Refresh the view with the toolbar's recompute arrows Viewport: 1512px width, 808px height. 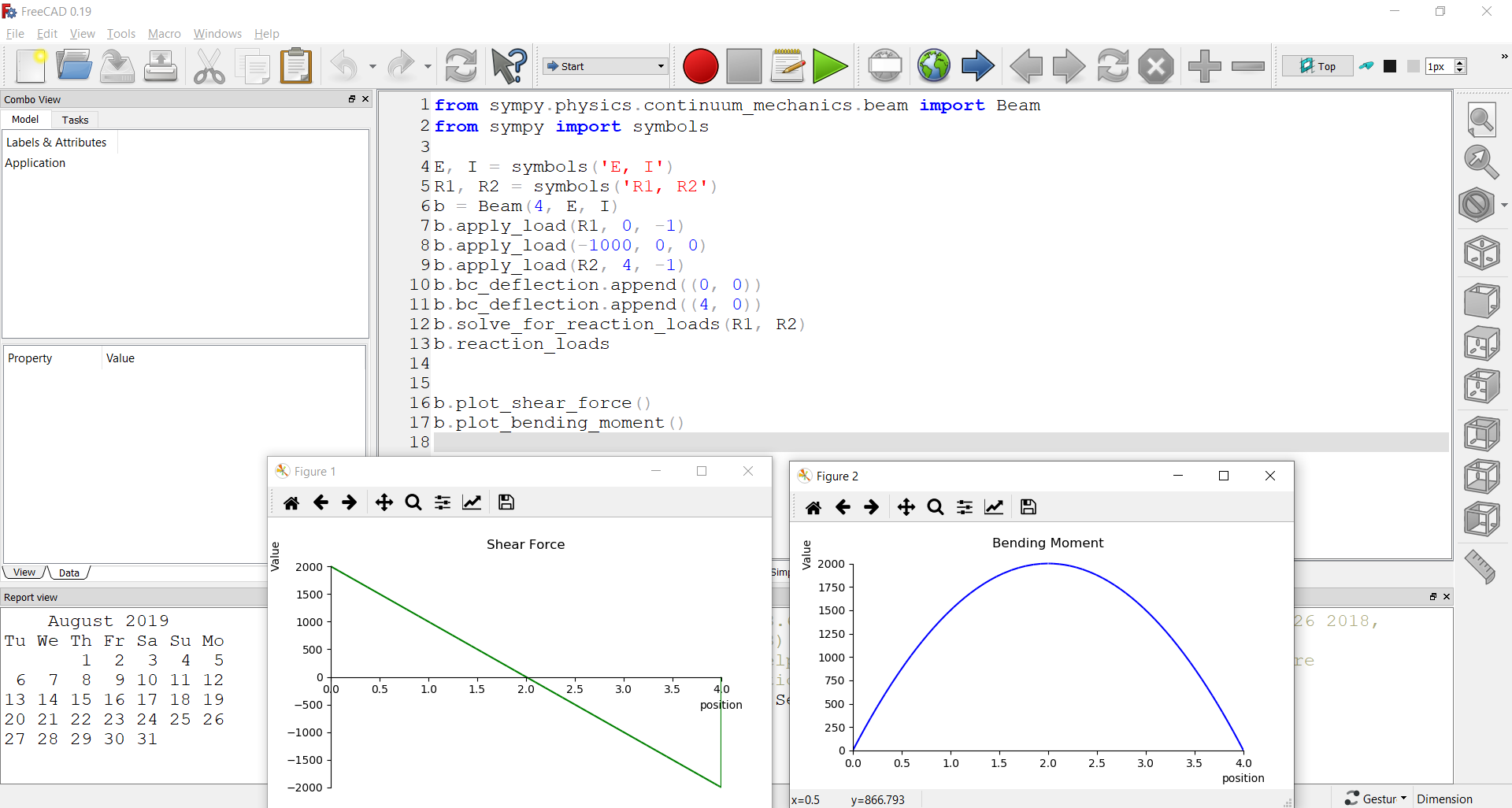pyautogui.click(x=461, y=66)
